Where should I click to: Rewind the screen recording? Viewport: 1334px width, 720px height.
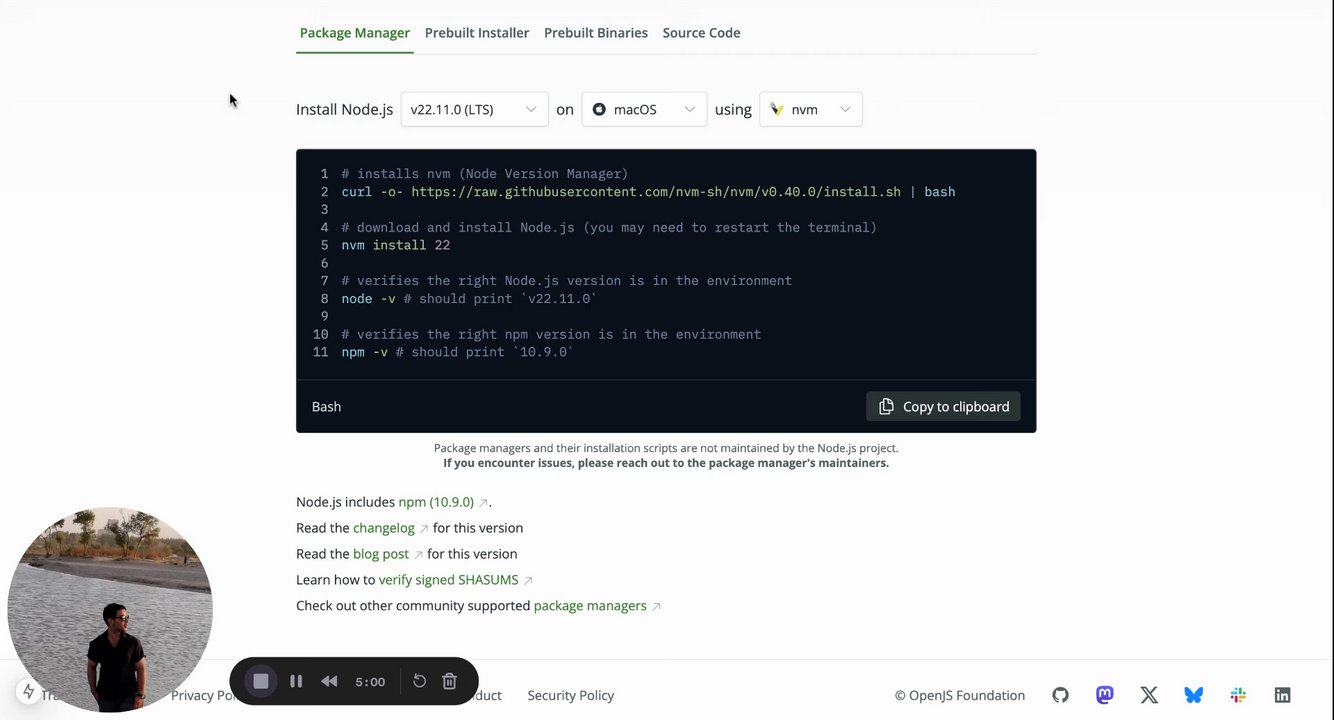pyautogui.click(x=329, y=681)
